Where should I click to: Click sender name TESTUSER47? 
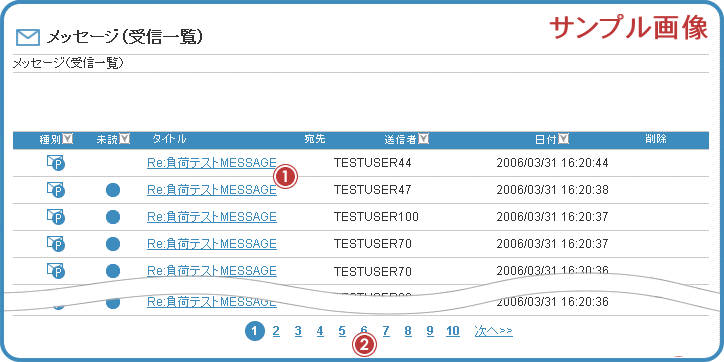pos(373,189)
